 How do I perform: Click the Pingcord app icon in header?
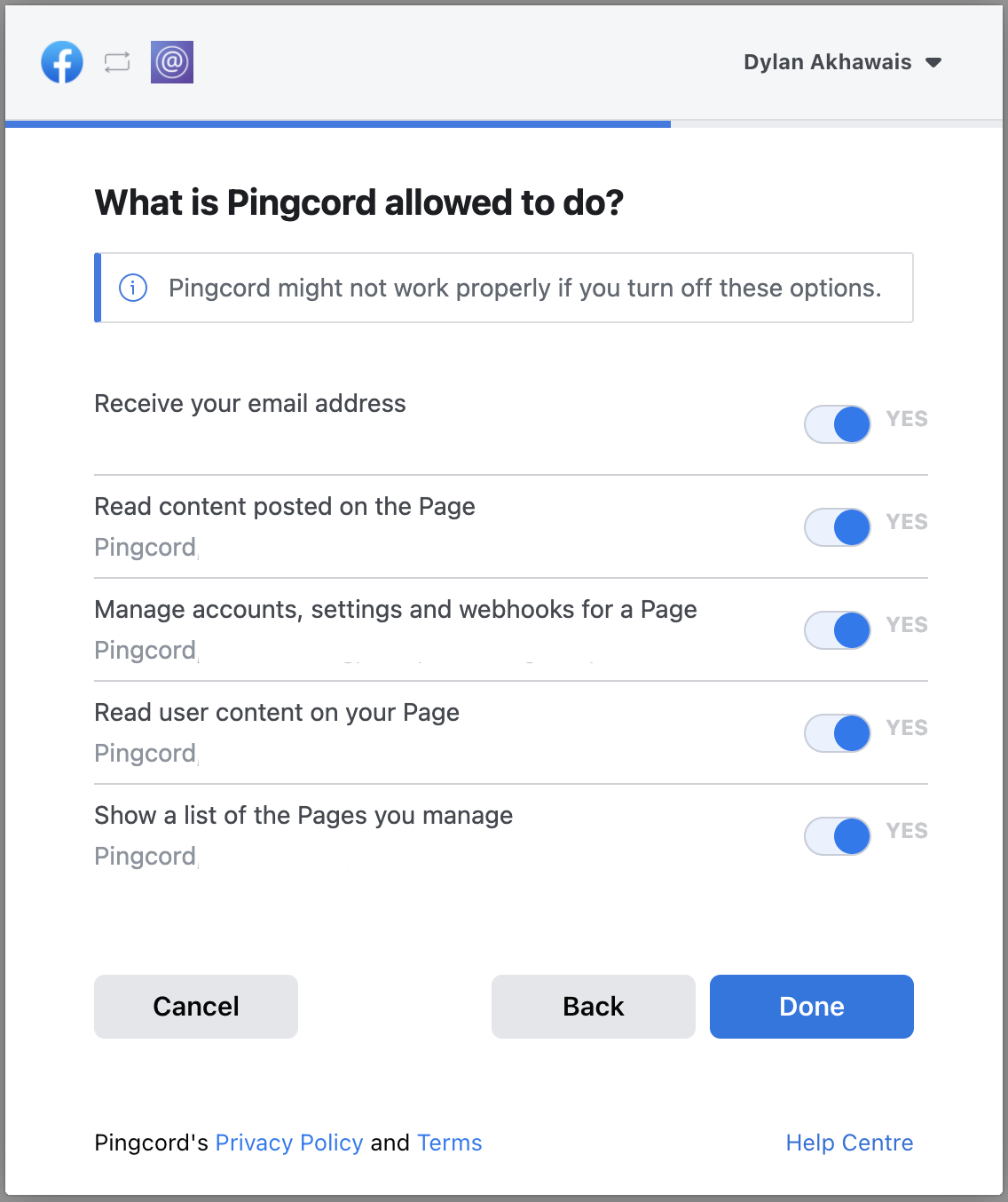[172, 62]
